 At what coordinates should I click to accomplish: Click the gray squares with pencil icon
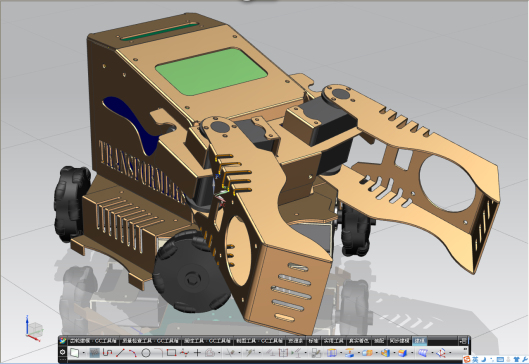coord(316,353)
